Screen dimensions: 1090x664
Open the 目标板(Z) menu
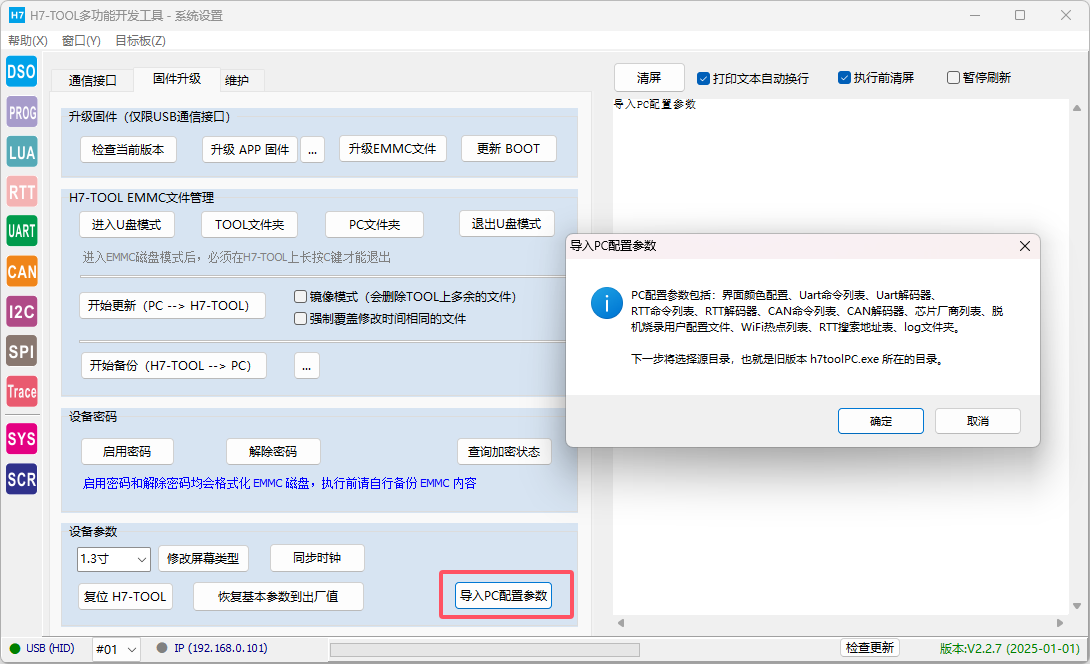pyautogui.click(x=140, y=41)
